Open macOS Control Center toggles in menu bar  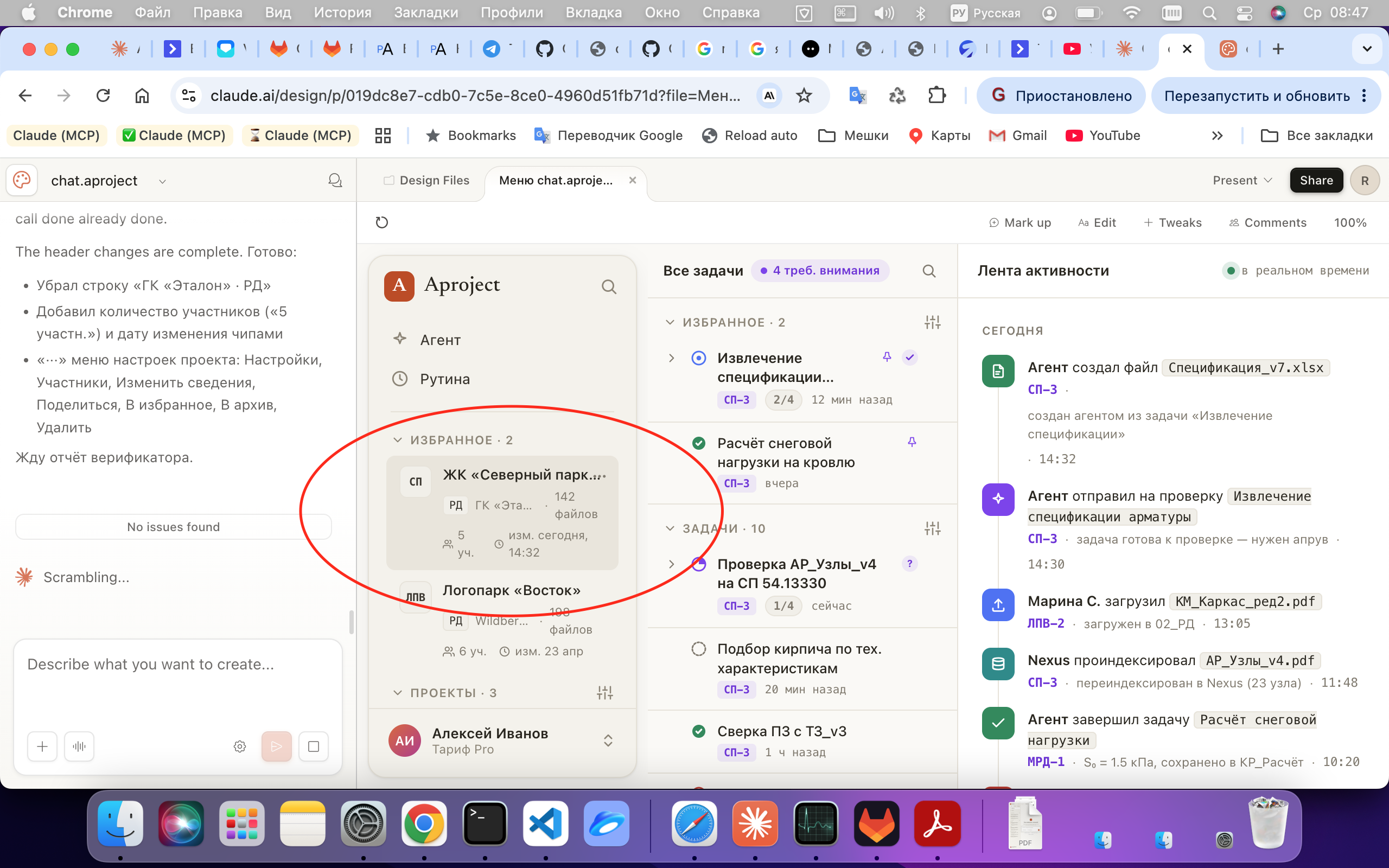pyautogui.click(x=1244, y=12)
